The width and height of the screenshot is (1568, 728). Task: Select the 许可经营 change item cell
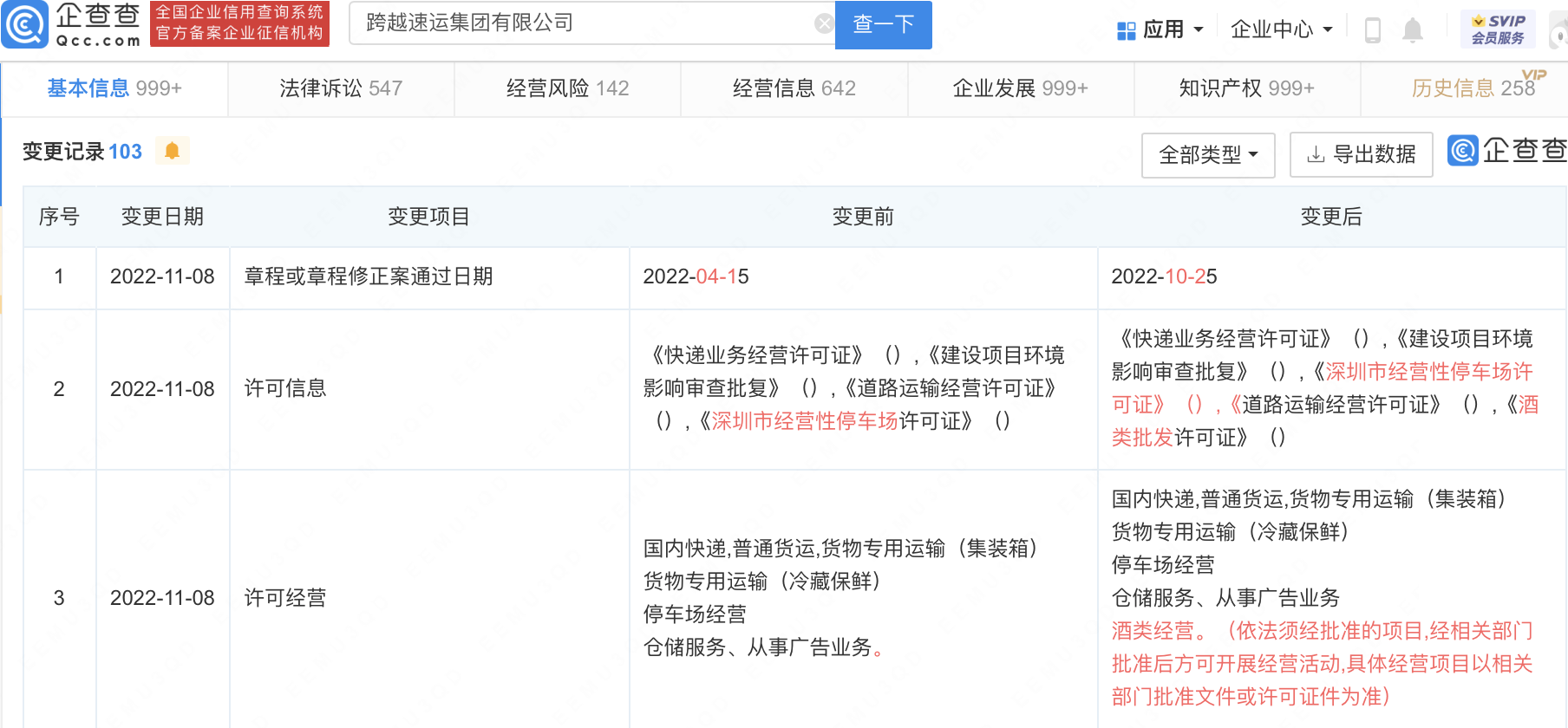coord(429,598)
